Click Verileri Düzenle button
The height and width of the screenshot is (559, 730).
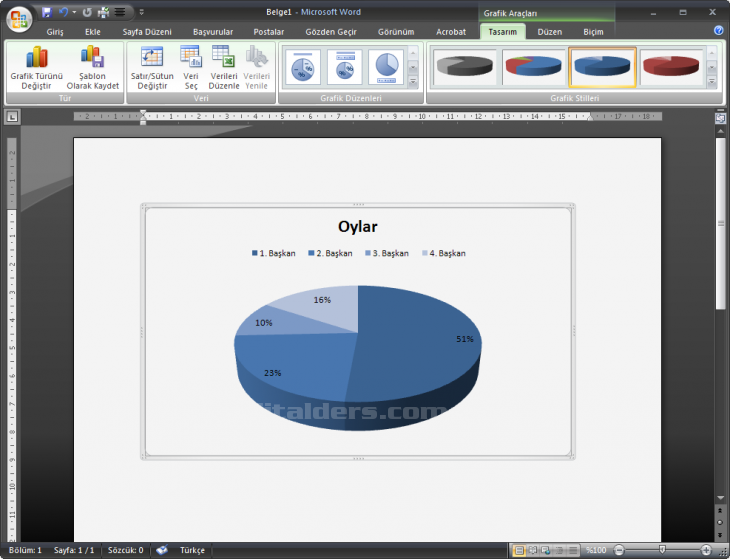coord(224,67)
